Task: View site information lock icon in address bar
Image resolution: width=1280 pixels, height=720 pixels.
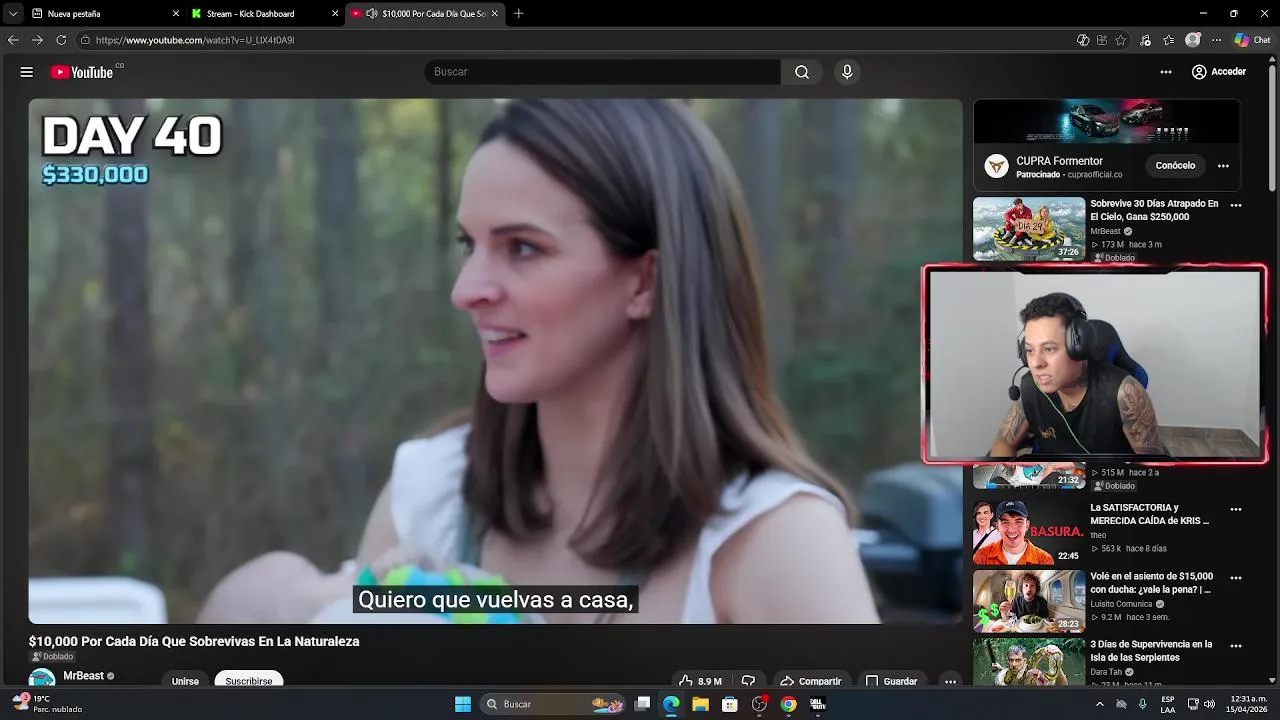Action: [86, 40]
